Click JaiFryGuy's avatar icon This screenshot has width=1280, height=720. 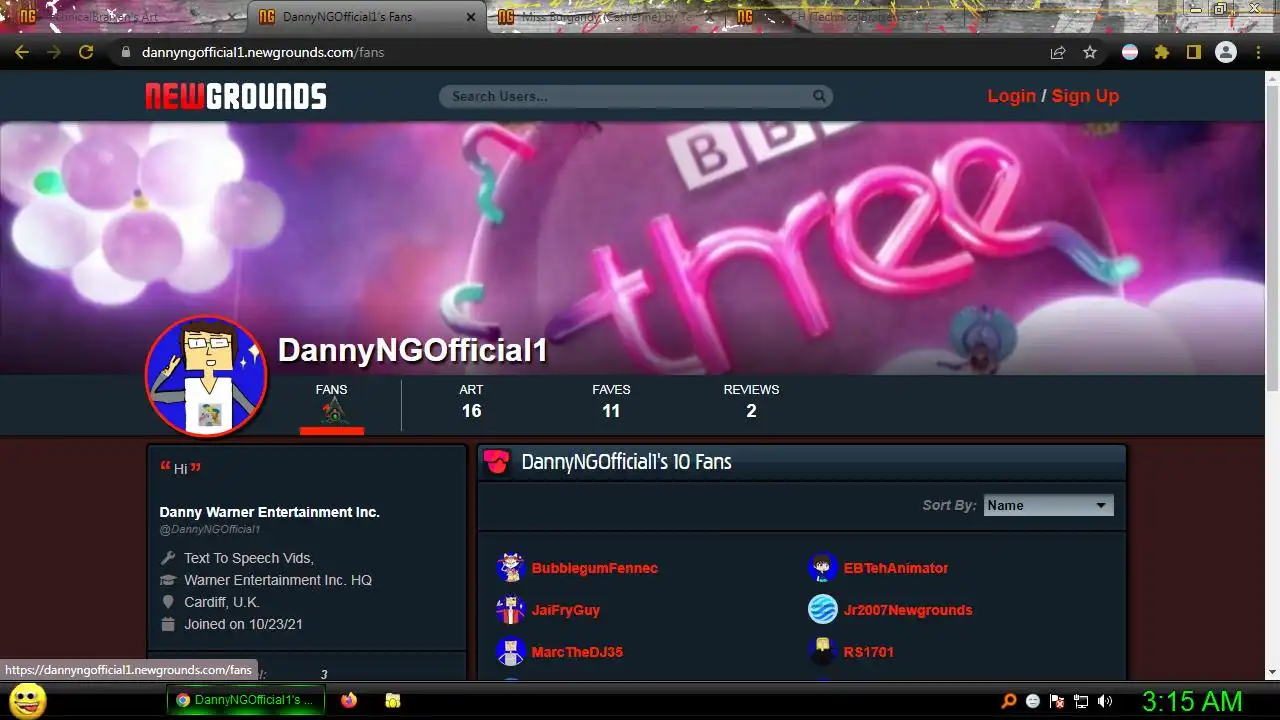tap(511, 610)
